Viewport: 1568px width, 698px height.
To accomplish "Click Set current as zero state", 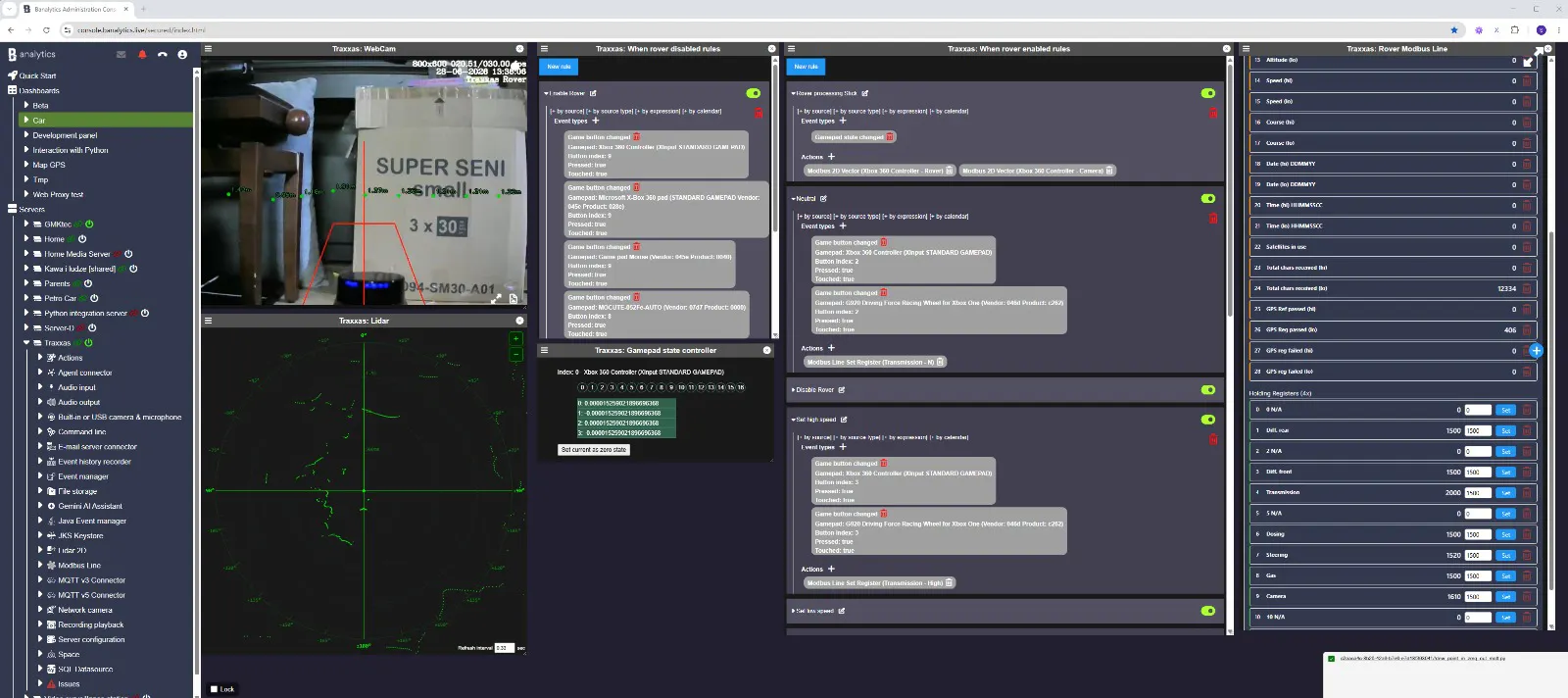I will click(x=595, y=450).
